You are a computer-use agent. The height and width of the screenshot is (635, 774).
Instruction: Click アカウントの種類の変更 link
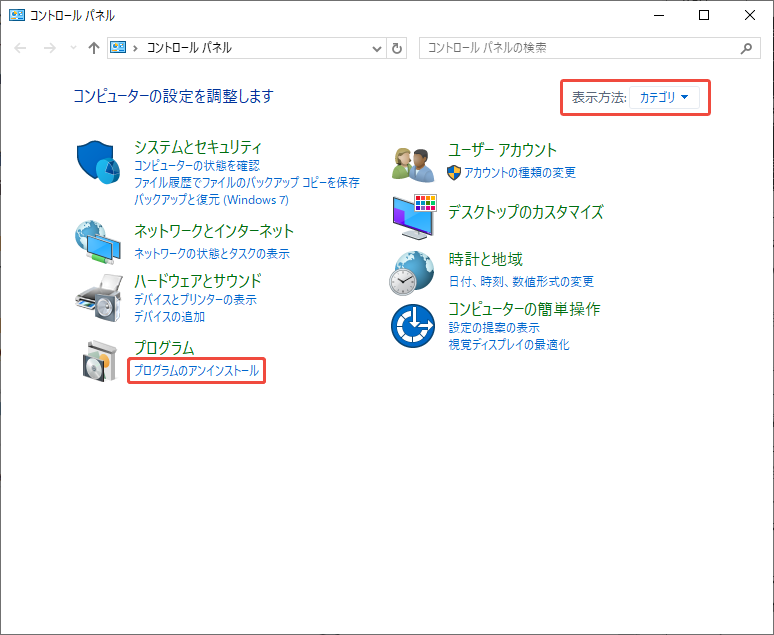[519, 172]
